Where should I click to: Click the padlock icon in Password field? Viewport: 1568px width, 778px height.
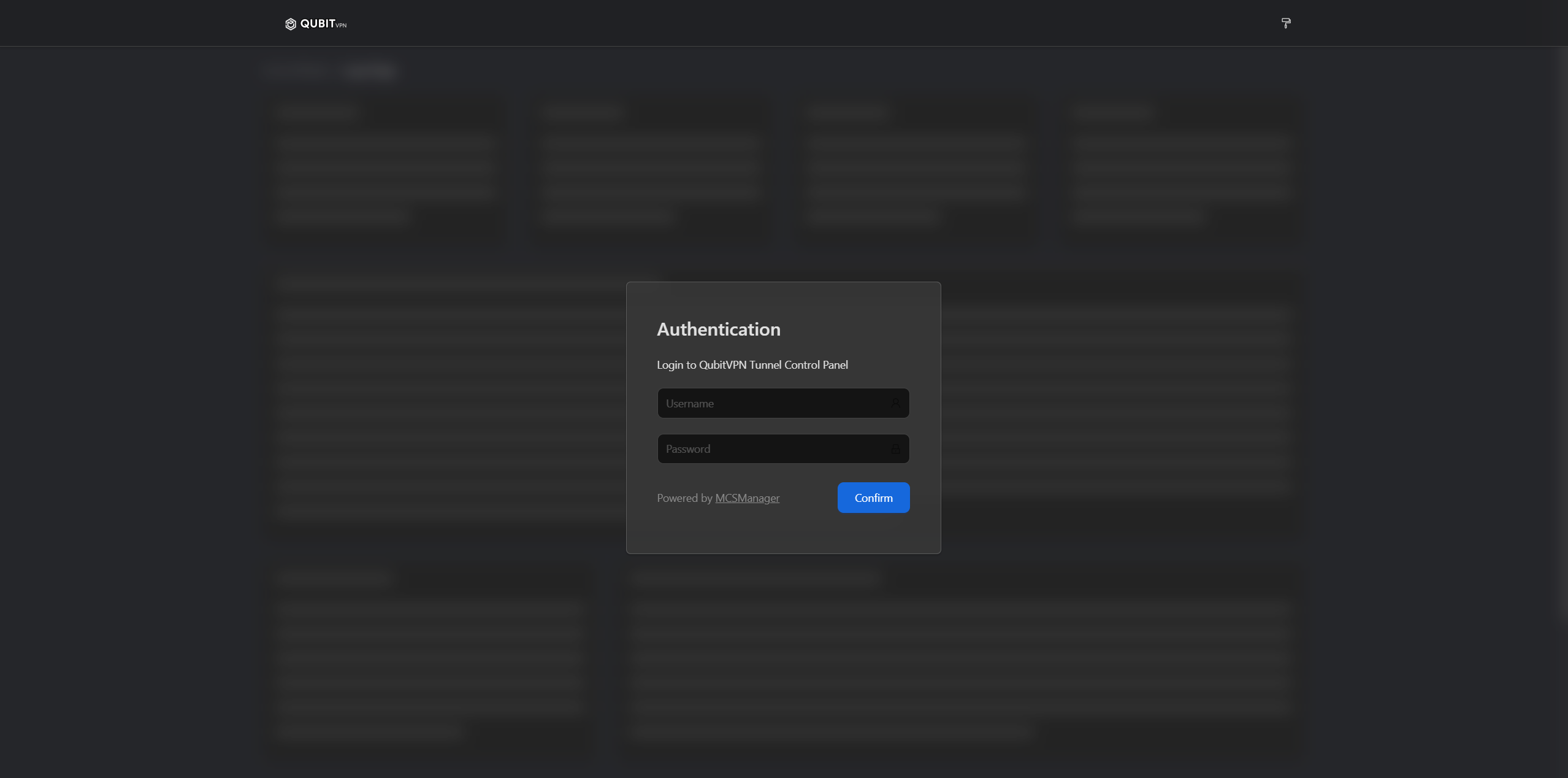click(x=895, y=449)
